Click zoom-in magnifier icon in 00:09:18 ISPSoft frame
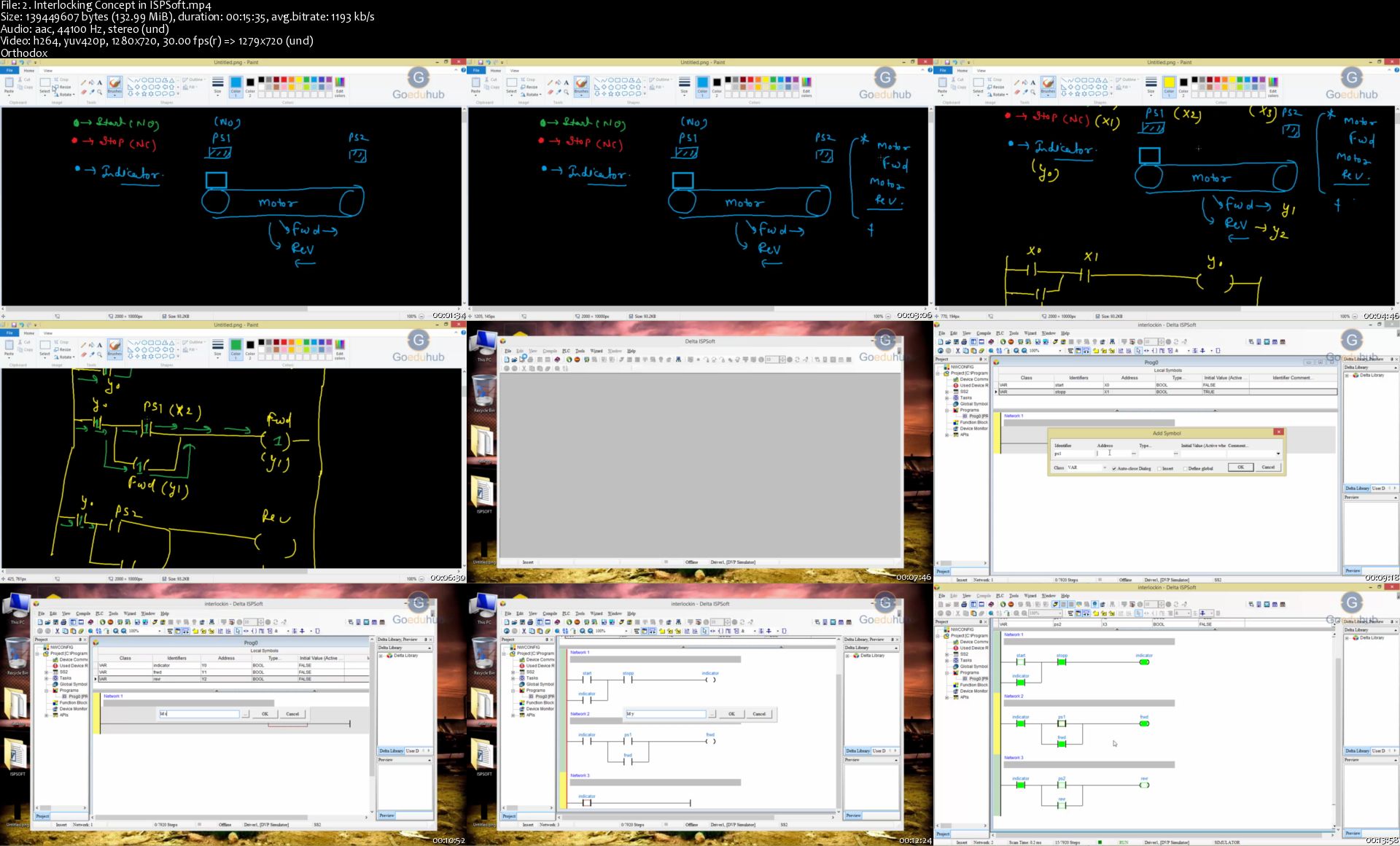The image size is (1400, 846). pos(1016,351)
